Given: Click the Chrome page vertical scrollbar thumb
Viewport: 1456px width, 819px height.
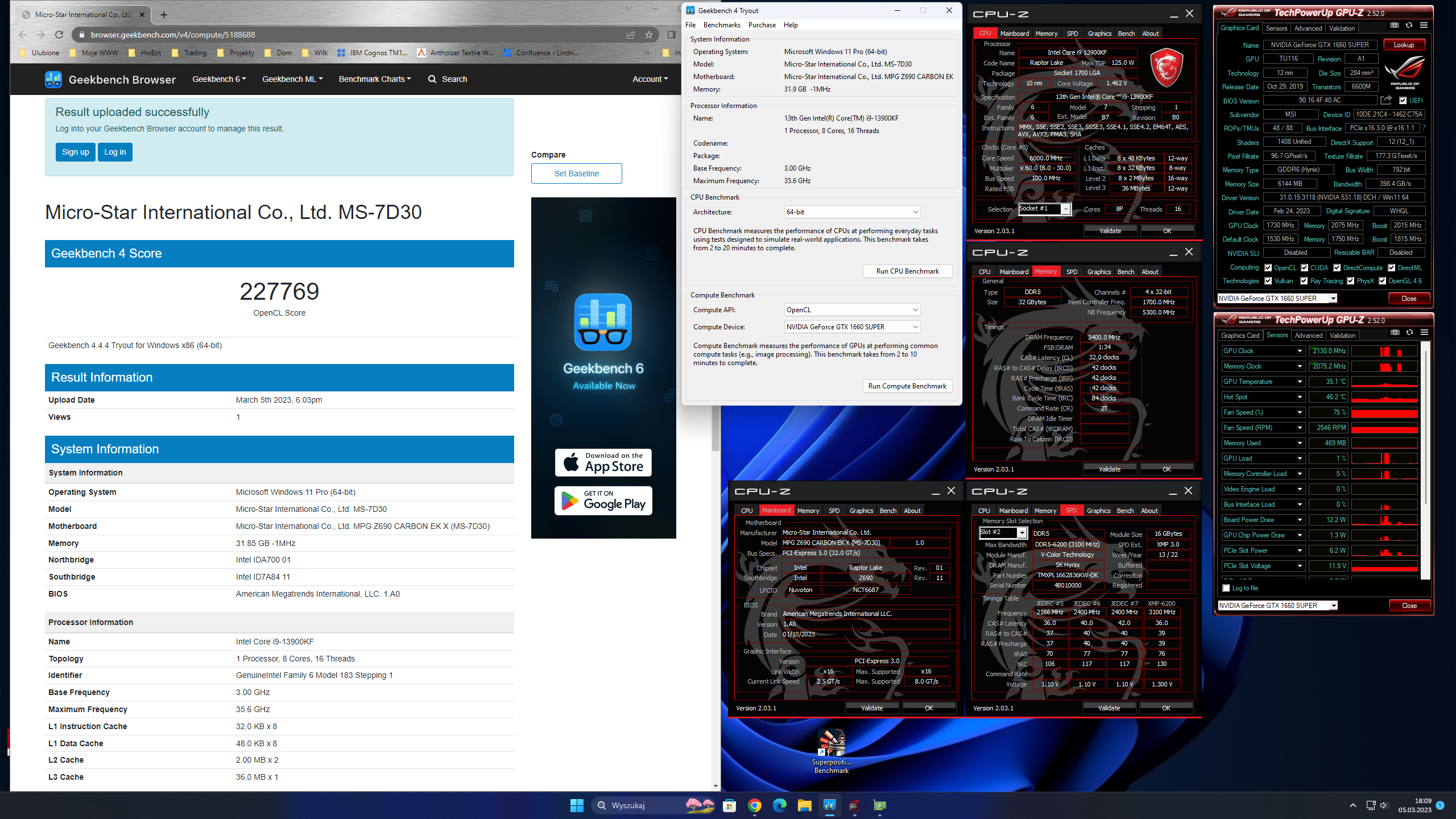Looking at the screenshot, I should pyautogui.click(x=715, y=428).
